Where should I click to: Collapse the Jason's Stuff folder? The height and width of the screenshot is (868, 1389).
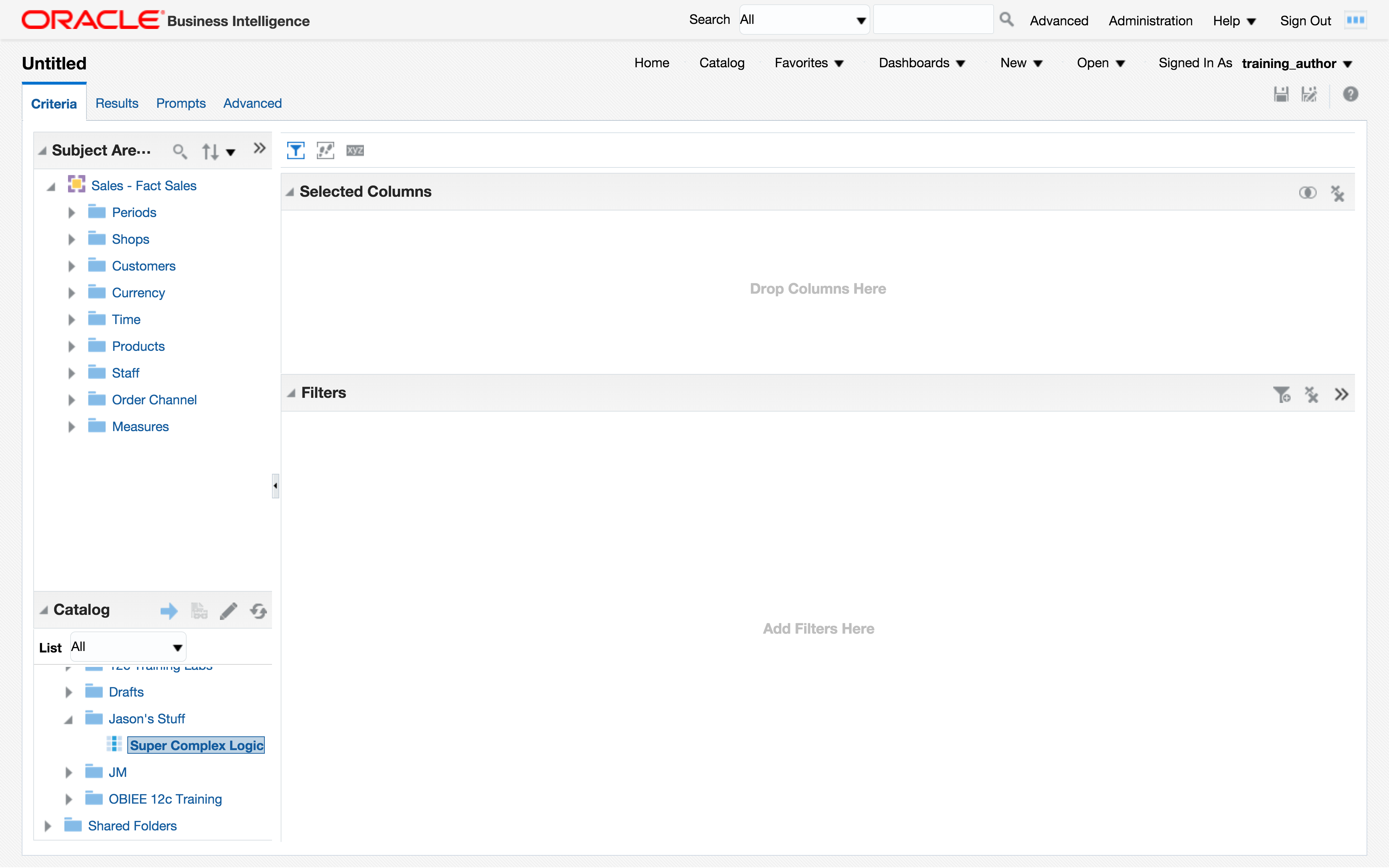(x=68, y=719)
